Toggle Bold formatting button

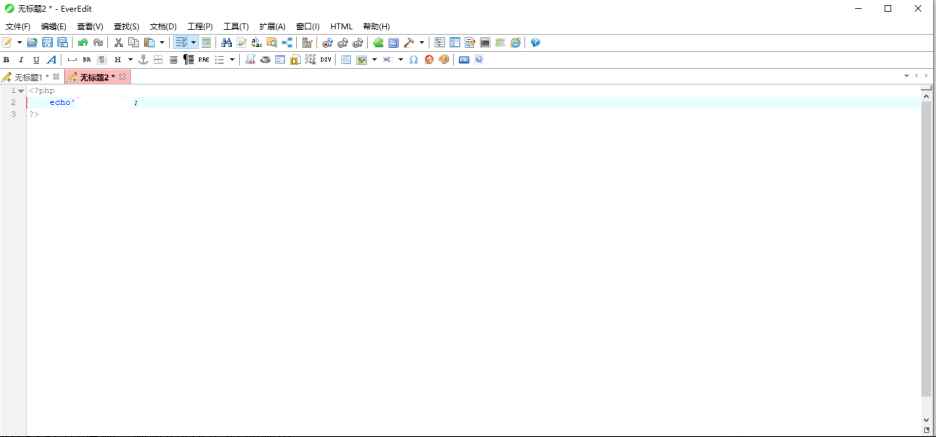(x=6, y=60)
